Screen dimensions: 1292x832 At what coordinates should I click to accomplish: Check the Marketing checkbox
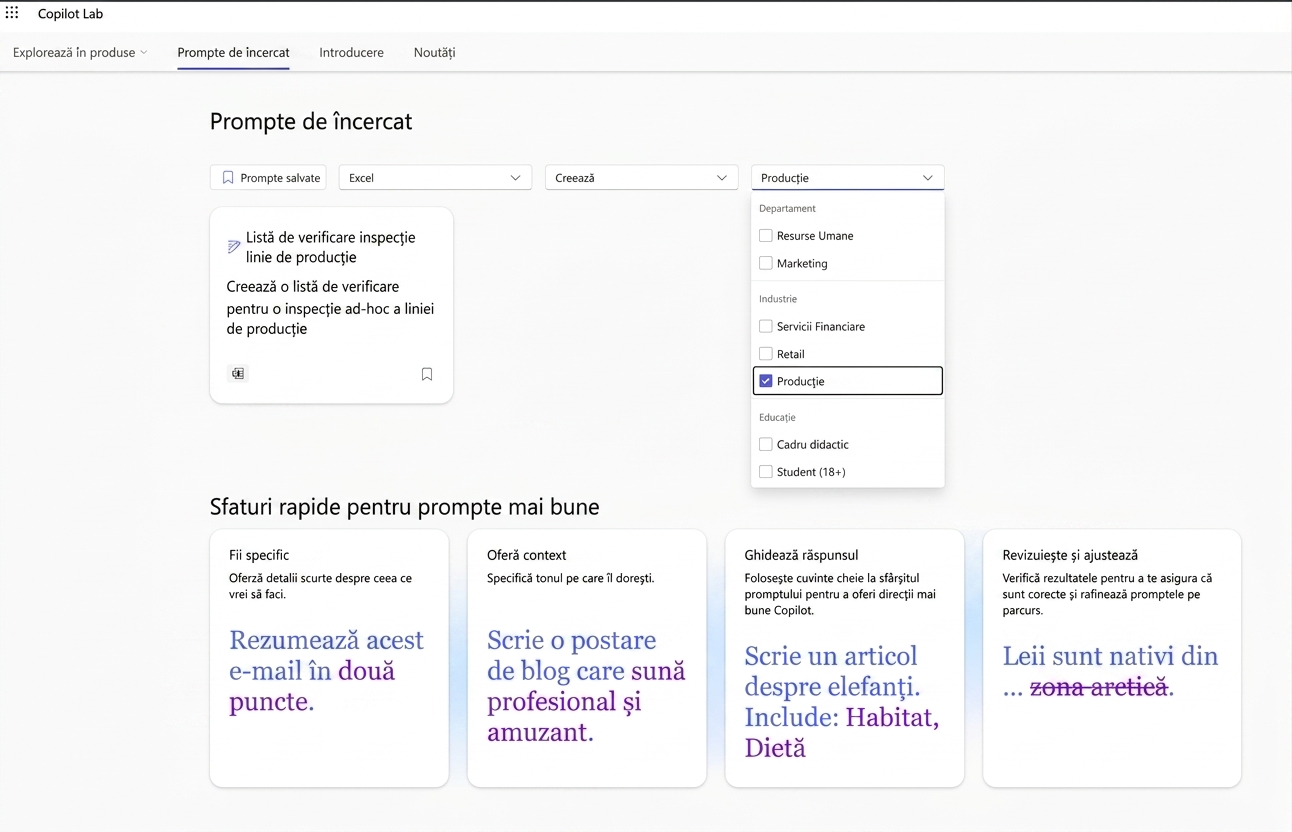[x=766, y=264]
